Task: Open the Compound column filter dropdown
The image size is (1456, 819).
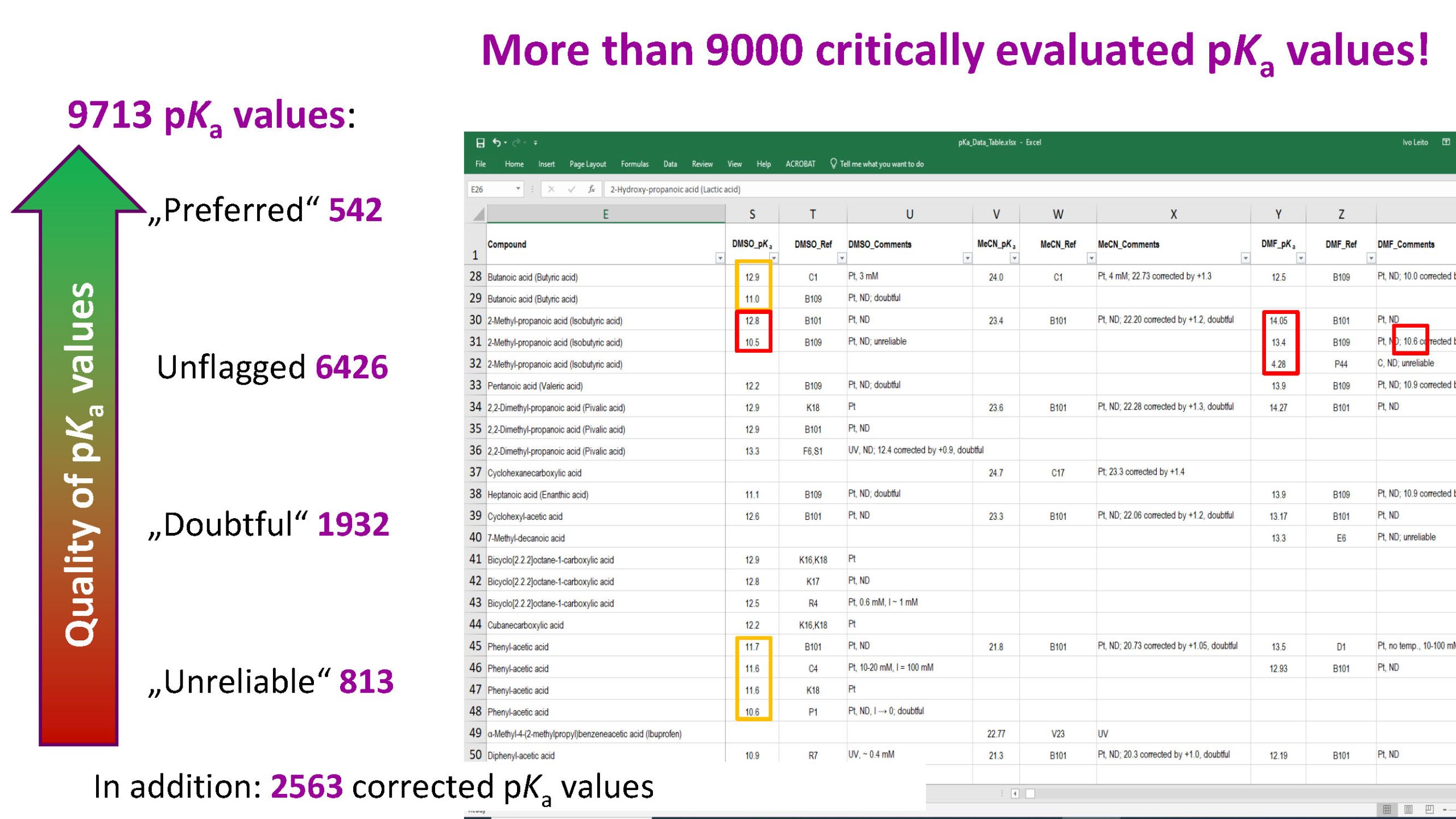Action: [719, 259]
